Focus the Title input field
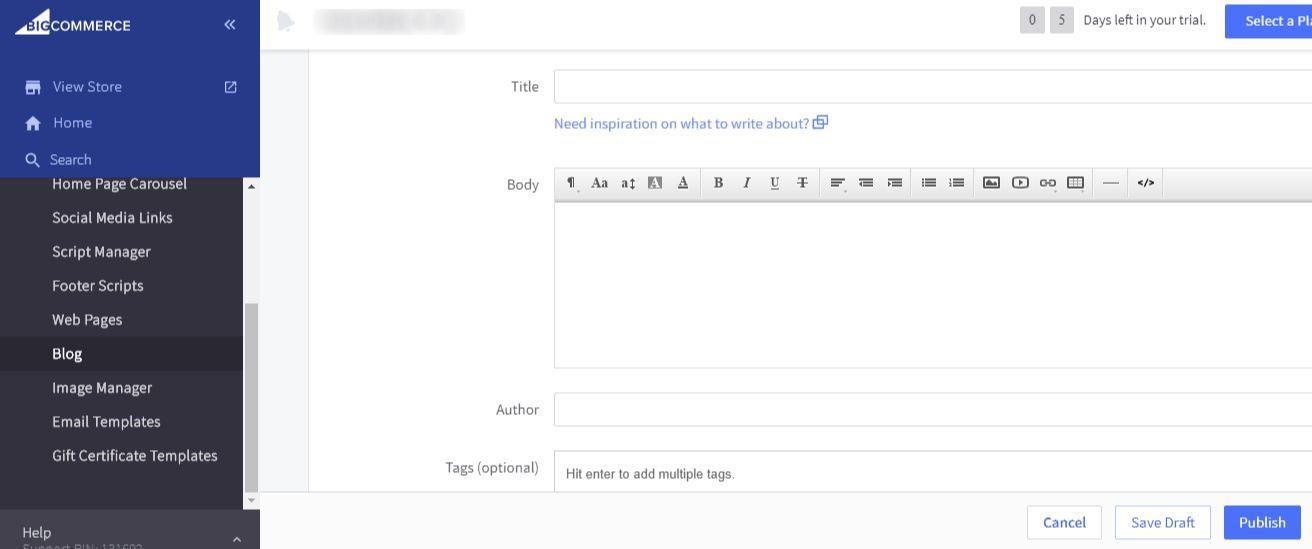1312x549 pixels. pos(933,87)
